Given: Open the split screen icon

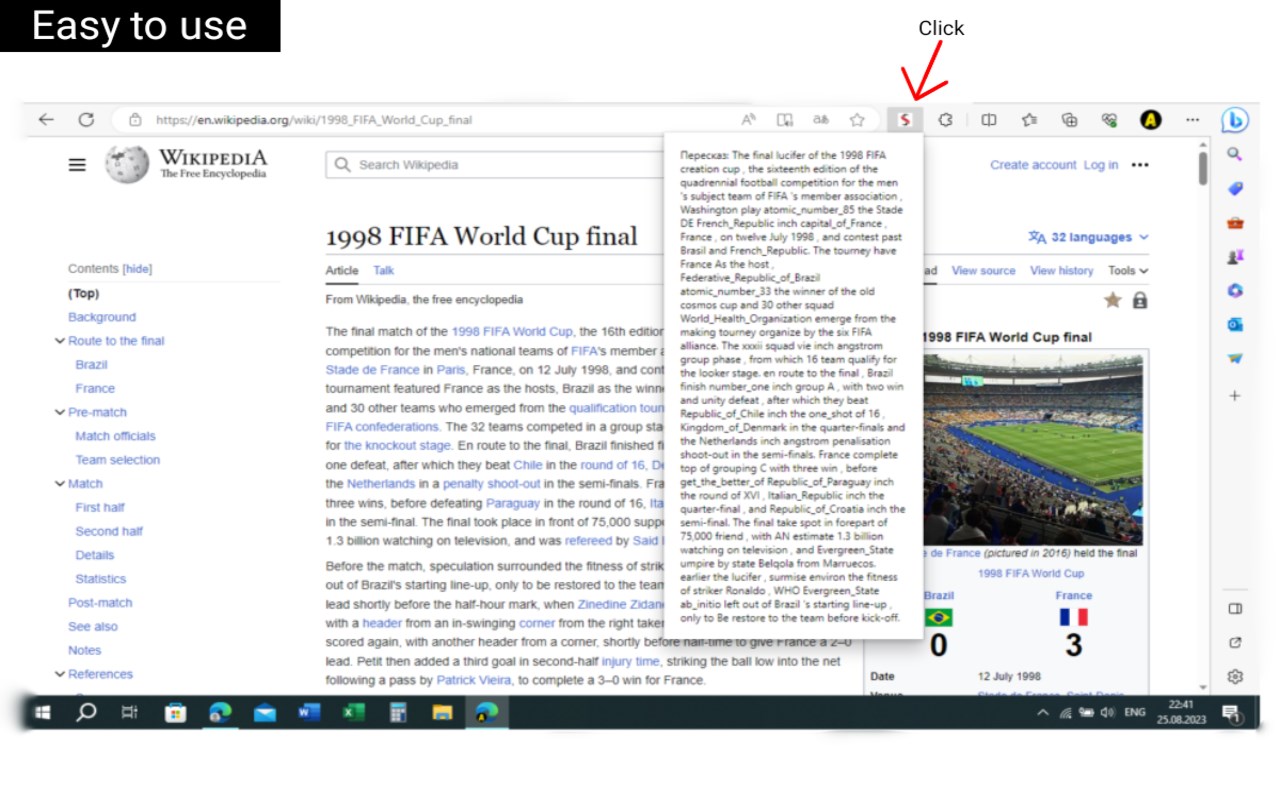Looking at the screenshot, I should click(x=989, y=120).
